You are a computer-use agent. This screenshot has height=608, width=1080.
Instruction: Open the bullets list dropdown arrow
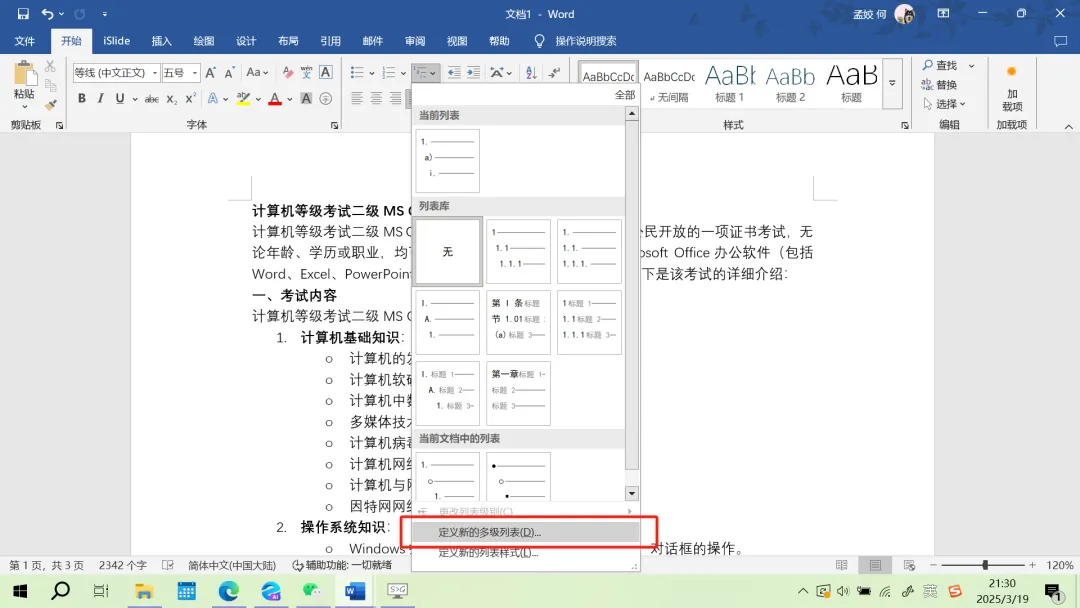coord(372,73)
